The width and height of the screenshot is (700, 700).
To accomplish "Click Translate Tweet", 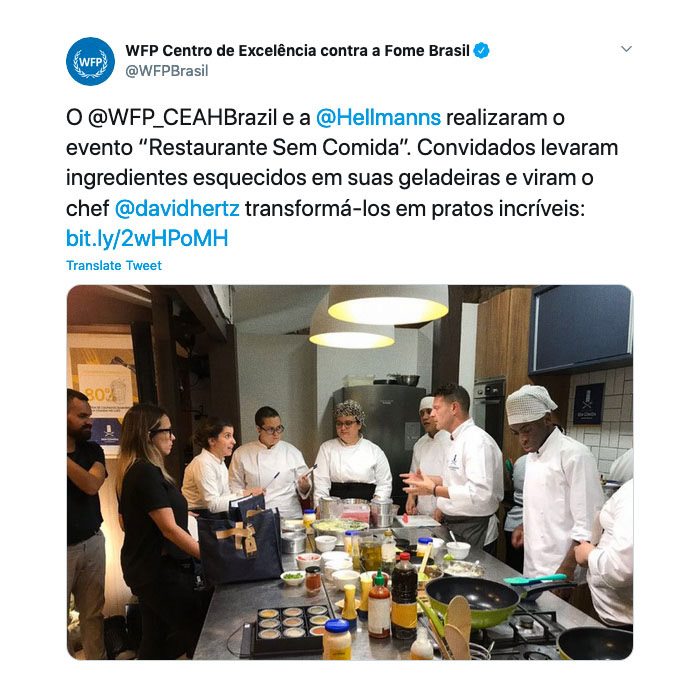I will pos(114,266).
